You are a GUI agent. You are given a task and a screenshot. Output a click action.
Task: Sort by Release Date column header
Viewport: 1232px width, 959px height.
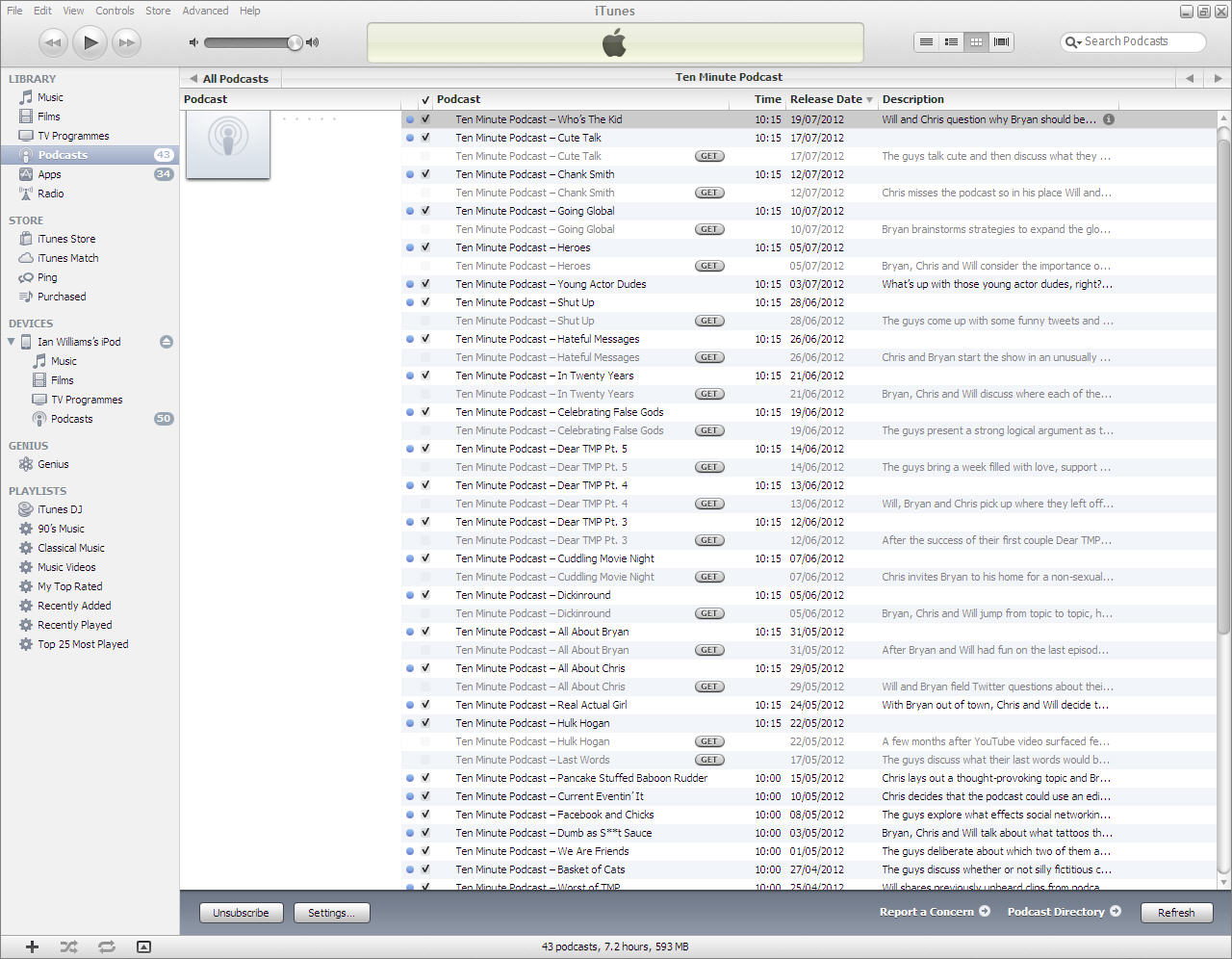coord(826,99)
